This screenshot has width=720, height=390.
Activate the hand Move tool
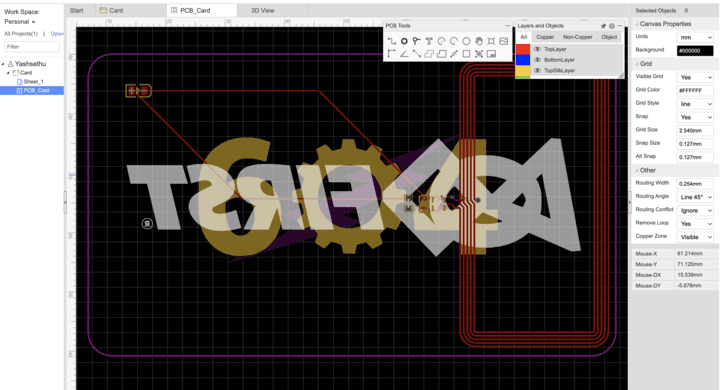pyautogui.click(x=478, y=41)
